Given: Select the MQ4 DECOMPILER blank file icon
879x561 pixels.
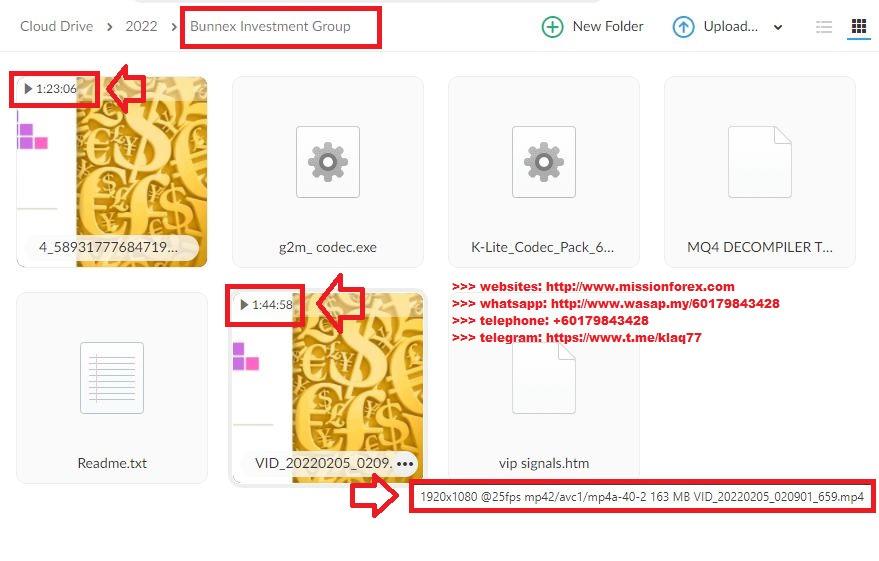Looking at the screenshot, I should 760,162.
